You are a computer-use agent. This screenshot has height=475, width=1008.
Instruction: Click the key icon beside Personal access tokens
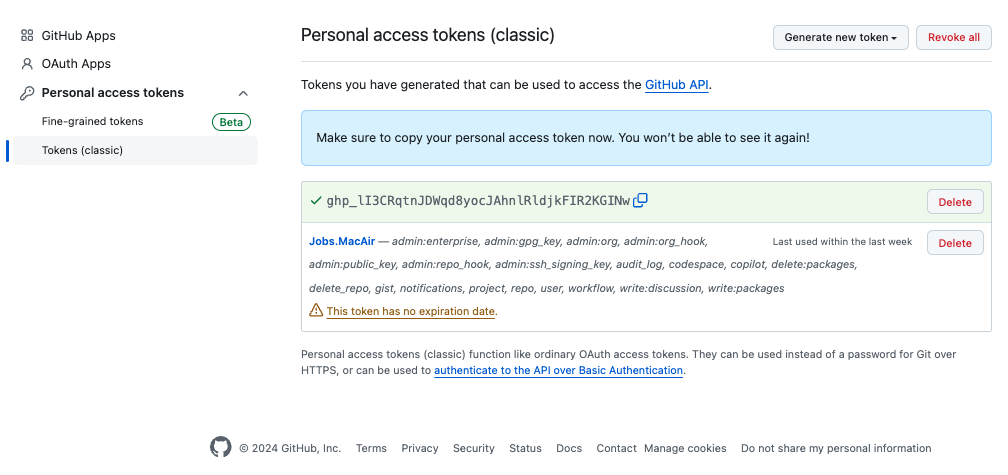coord(27,93)
